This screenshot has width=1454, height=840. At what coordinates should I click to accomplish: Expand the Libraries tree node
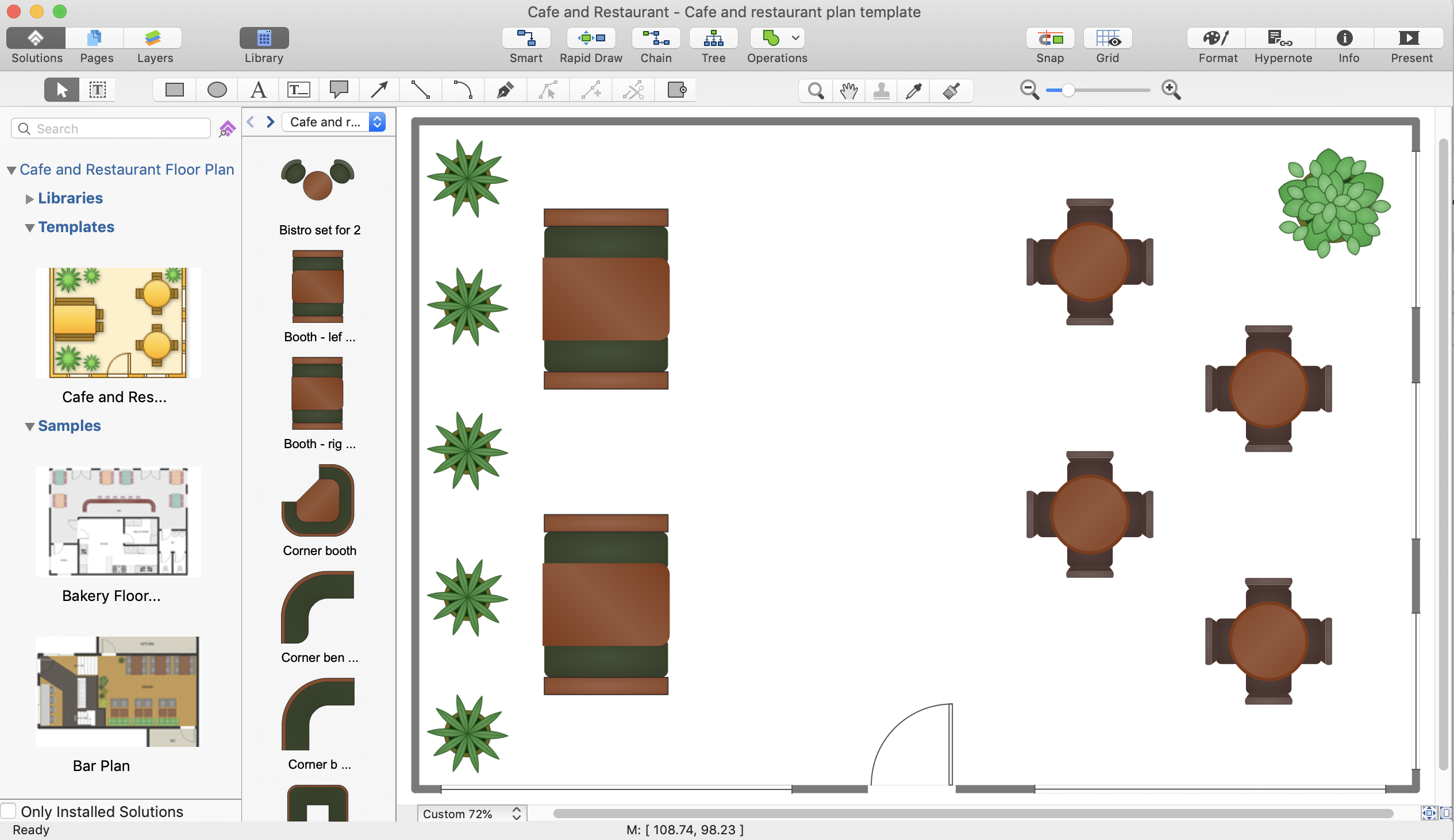30,199
